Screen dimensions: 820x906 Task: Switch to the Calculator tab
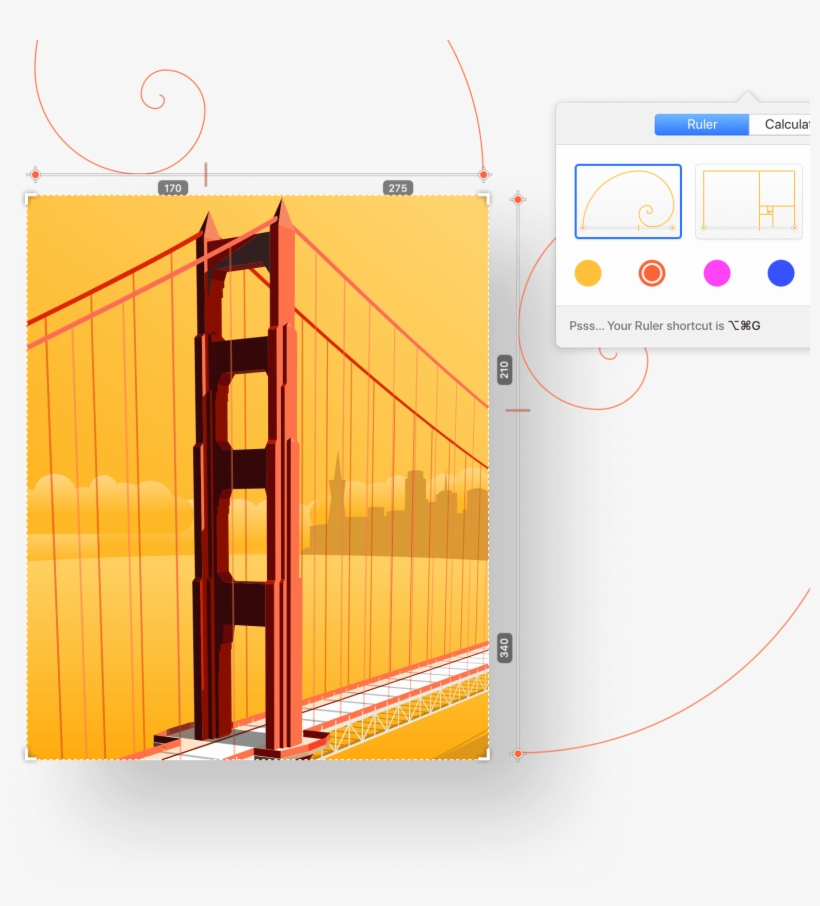pyautogui.click(x=789, y=124)
